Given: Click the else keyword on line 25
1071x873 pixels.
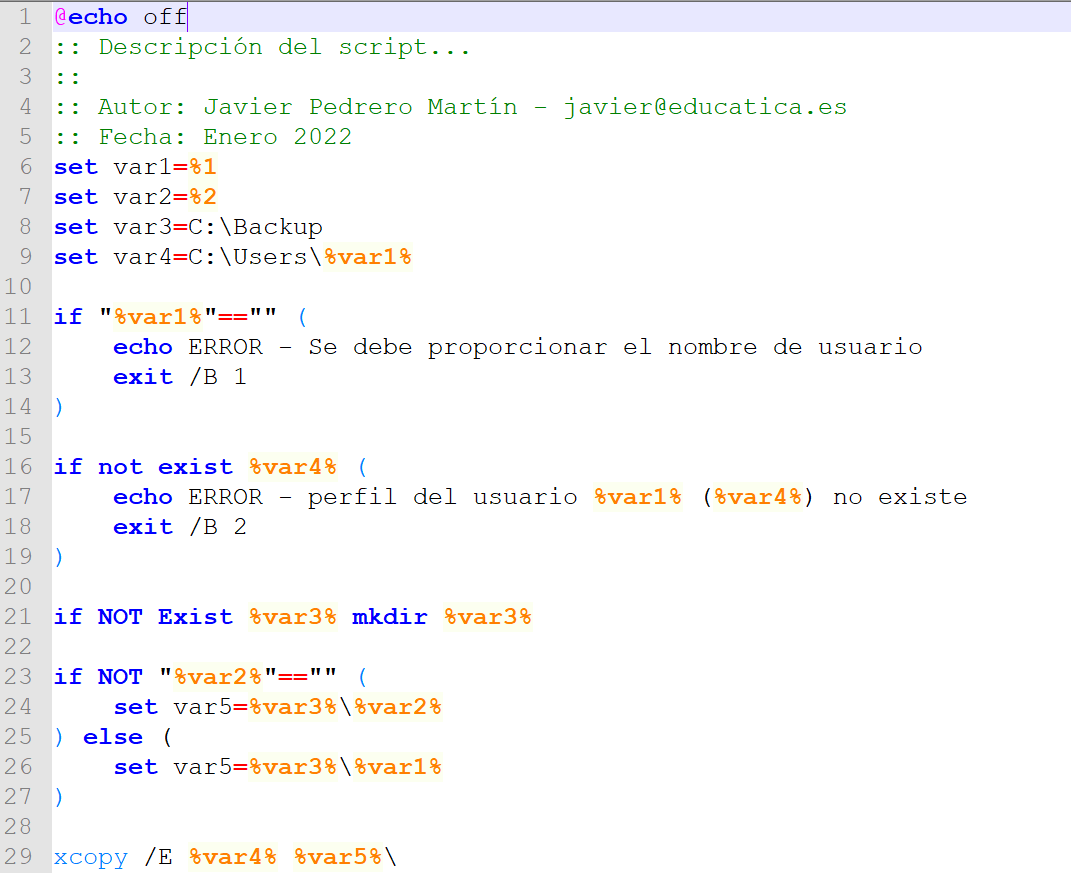Looking at the screenshot, I should point(112,737).
